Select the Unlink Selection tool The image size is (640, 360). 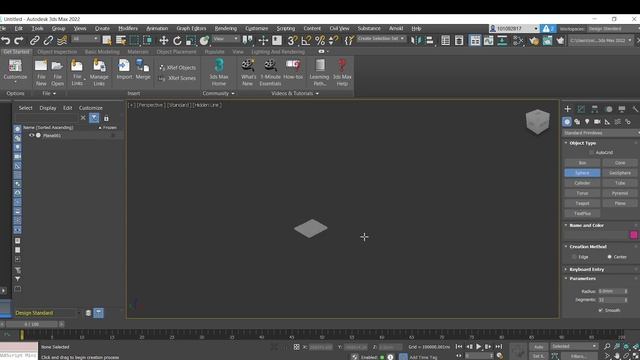pos(48,40)
